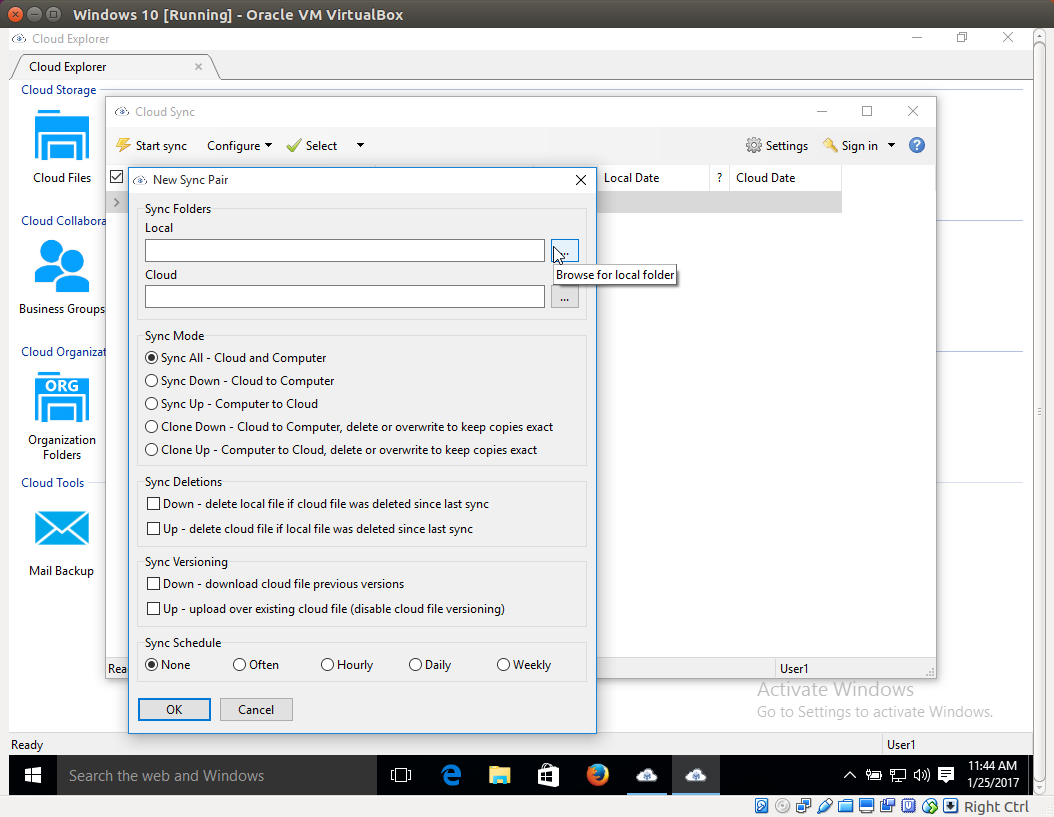Screen dimensions: 1054x817
Task: Open File Explorer from taskbar
Action: [499, 775]
